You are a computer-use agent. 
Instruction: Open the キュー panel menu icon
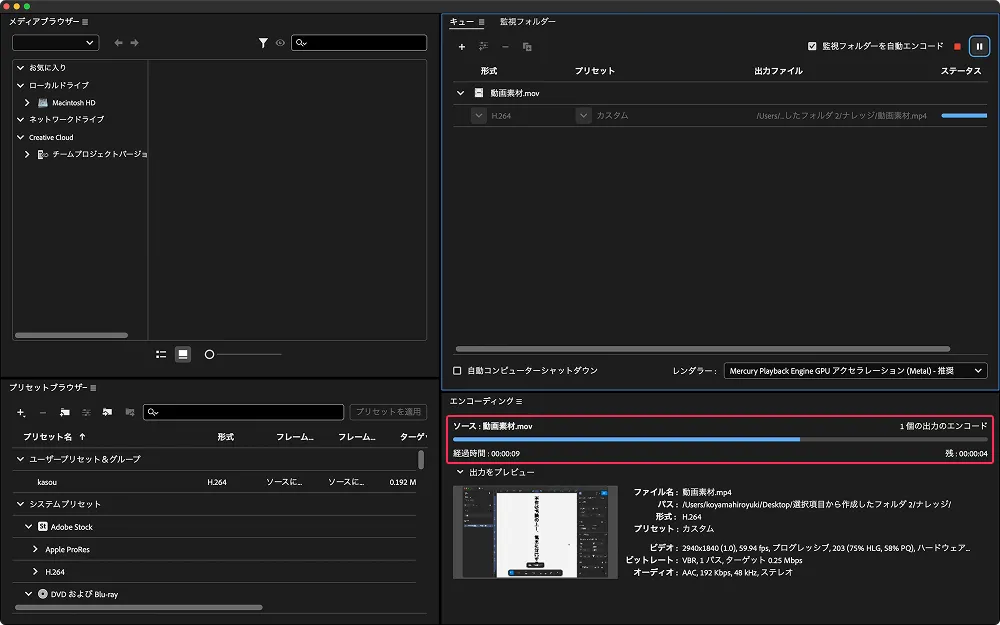(x=482, y=22)
